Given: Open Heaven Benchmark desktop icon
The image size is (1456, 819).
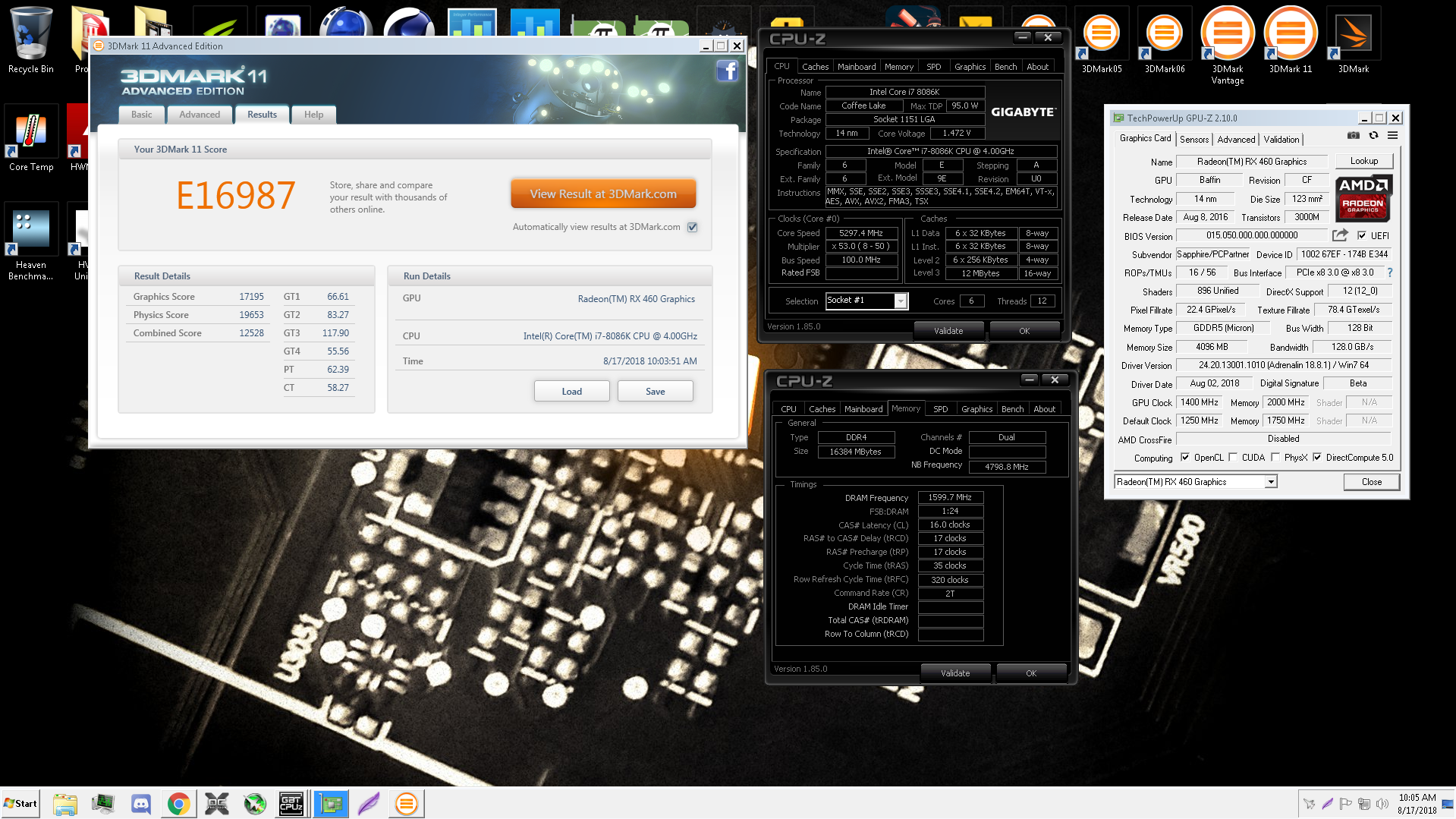Looking at the screenshot, I should 31,242.
